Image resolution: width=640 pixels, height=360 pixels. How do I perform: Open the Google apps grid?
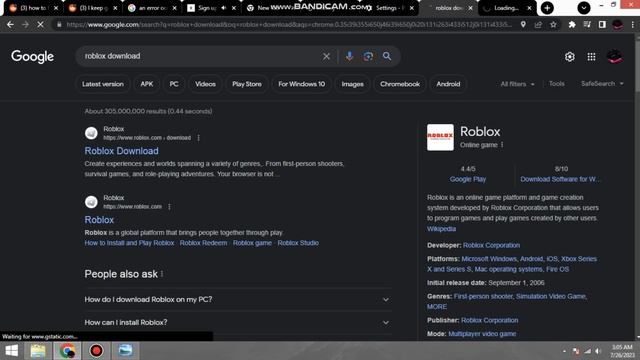click(x=591, y=57)
